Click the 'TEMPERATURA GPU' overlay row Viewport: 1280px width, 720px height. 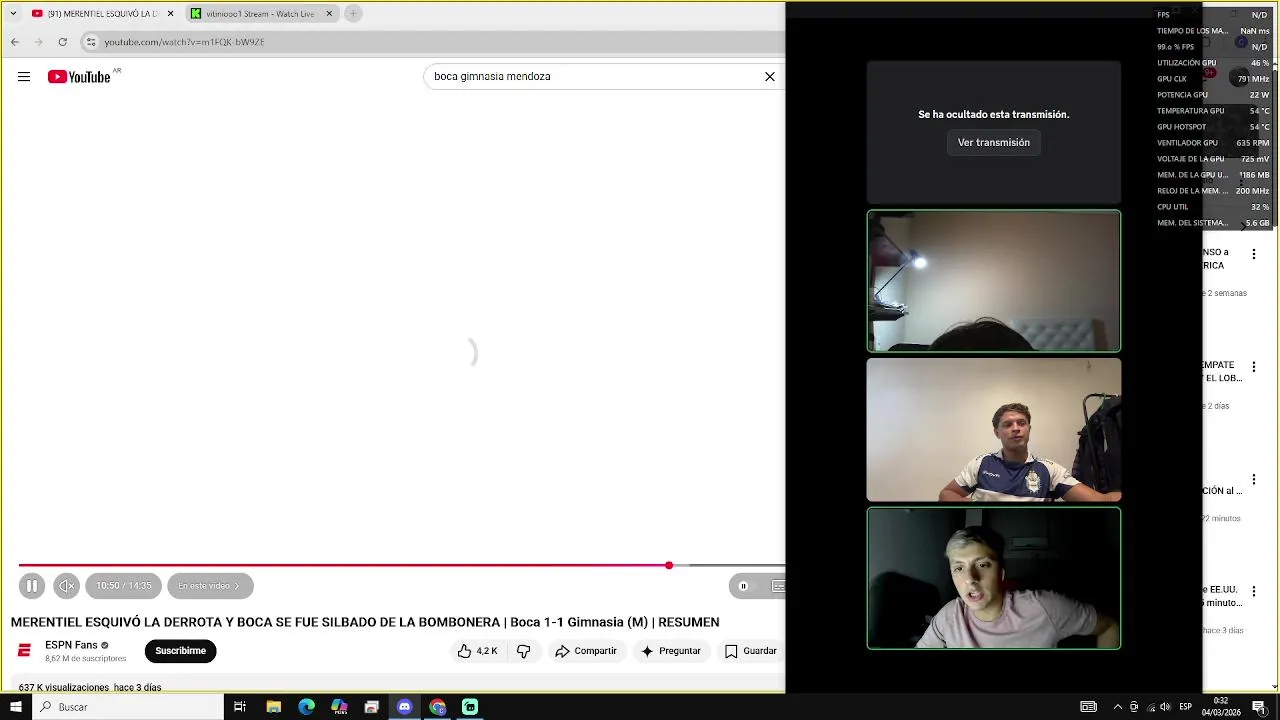coord(1213,111)
